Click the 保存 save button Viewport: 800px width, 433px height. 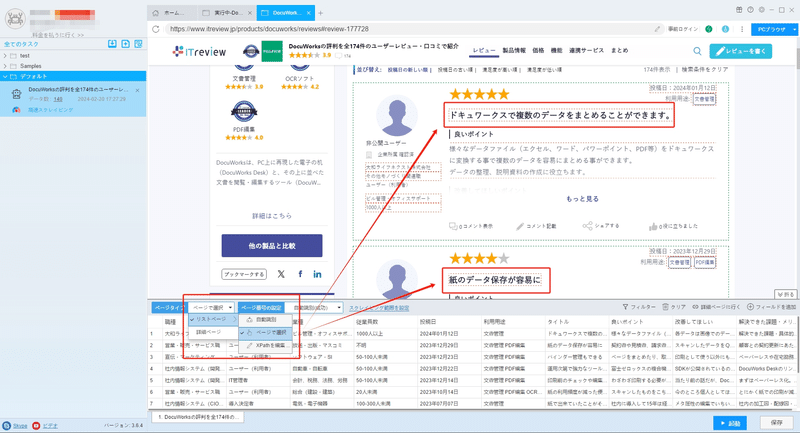pyautogui.click(x=777, y=423)
